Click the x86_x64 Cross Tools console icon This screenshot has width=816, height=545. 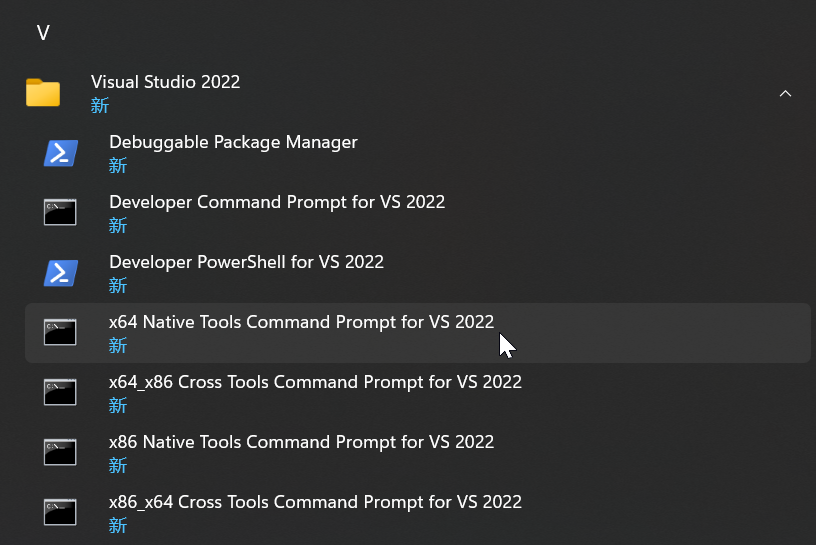pyautogui.click(x=60, y=512)
